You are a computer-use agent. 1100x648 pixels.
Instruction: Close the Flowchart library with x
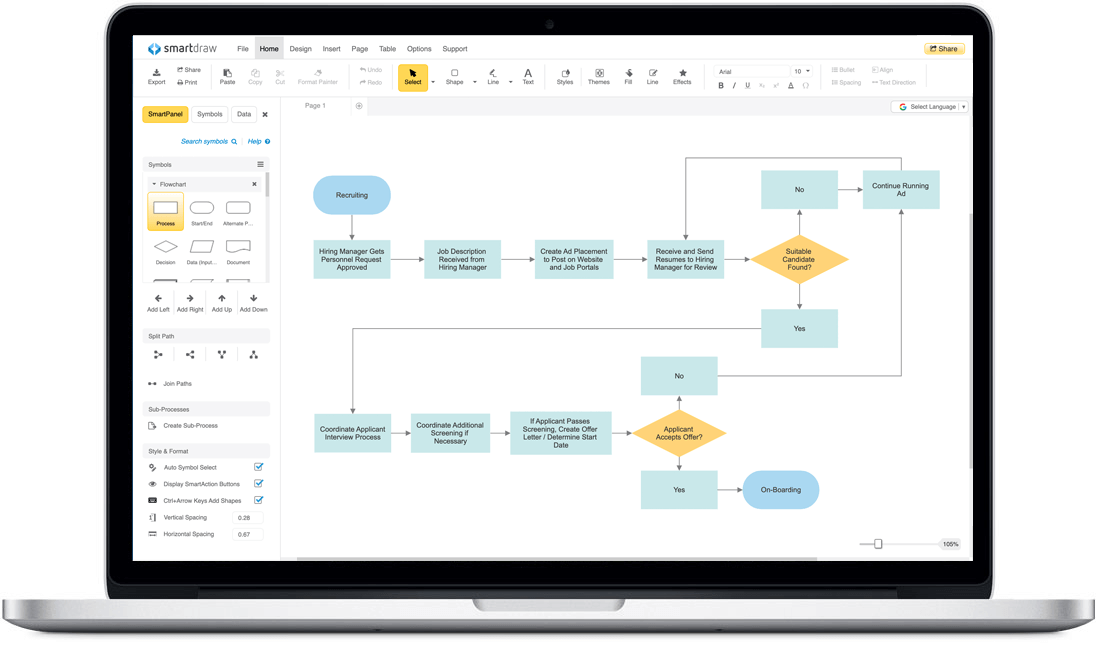point(254,184)
